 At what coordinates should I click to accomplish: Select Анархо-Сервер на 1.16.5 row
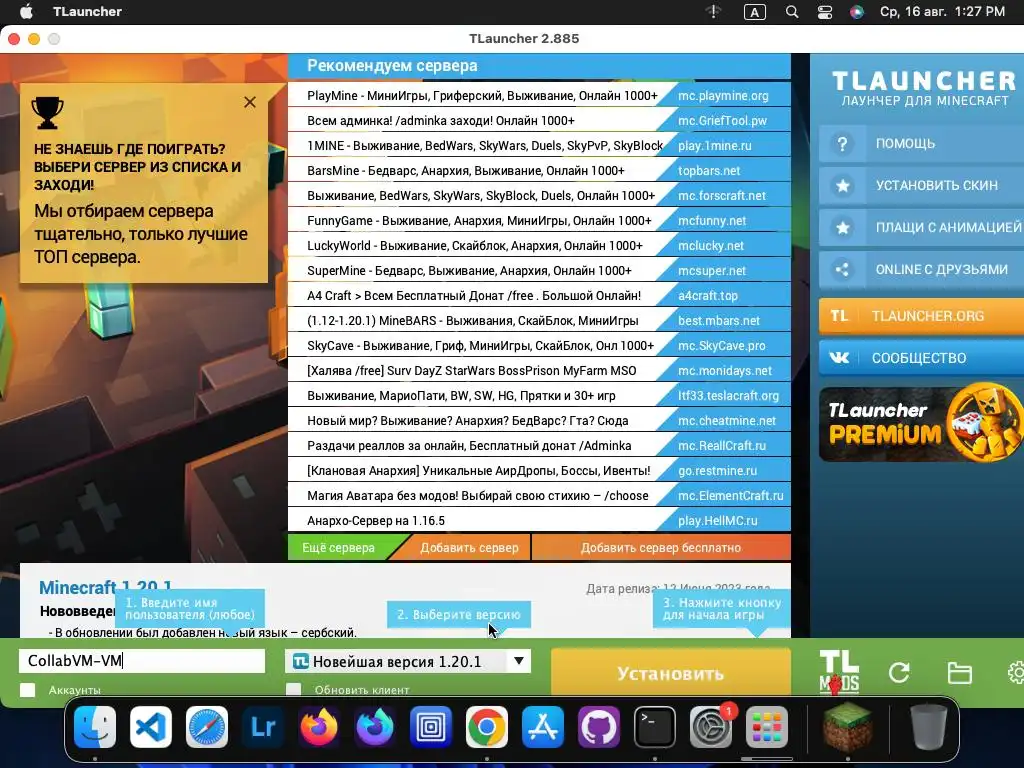click(539, 520)
